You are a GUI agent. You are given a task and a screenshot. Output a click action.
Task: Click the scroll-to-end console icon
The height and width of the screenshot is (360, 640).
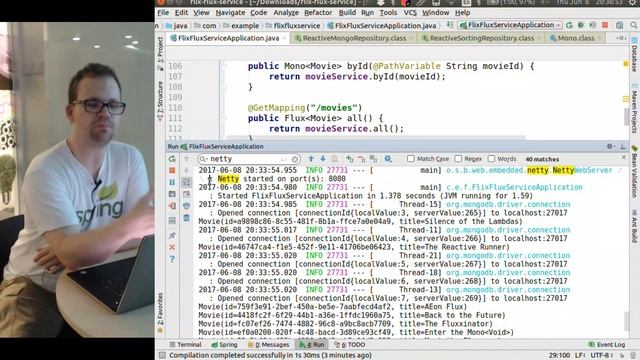pyautogui.click(x=187, y=194)
